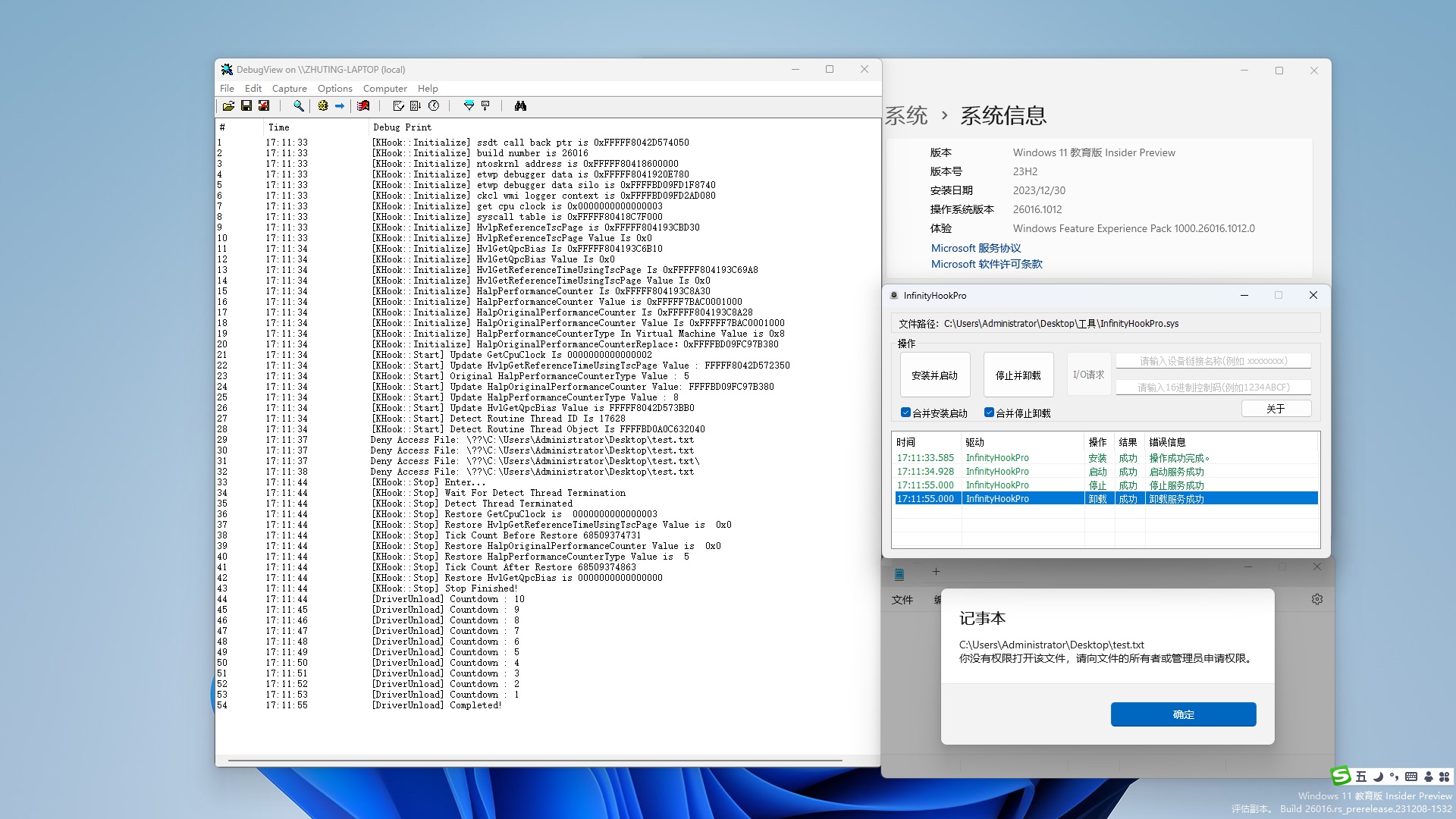Image resolution: width=1456 pixels, height=819 pixels.
Task: Click the Sogou S logo on the IME bar
Action: [x=1341, y=776]
